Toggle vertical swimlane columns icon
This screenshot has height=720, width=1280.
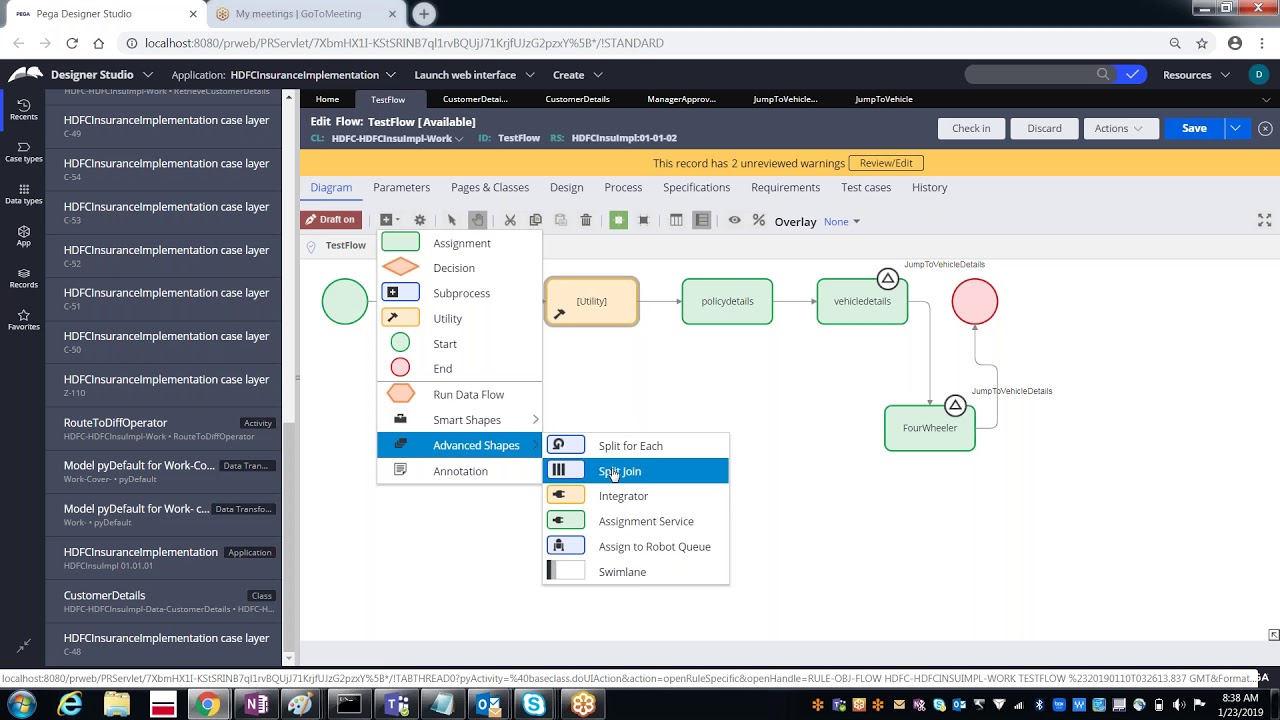coord(676,220)
